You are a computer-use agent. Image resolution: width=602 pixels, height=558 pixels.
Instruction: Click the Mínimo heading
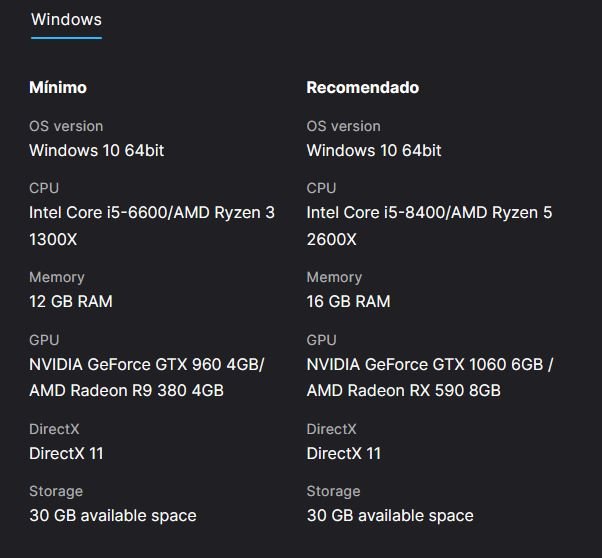58,88
